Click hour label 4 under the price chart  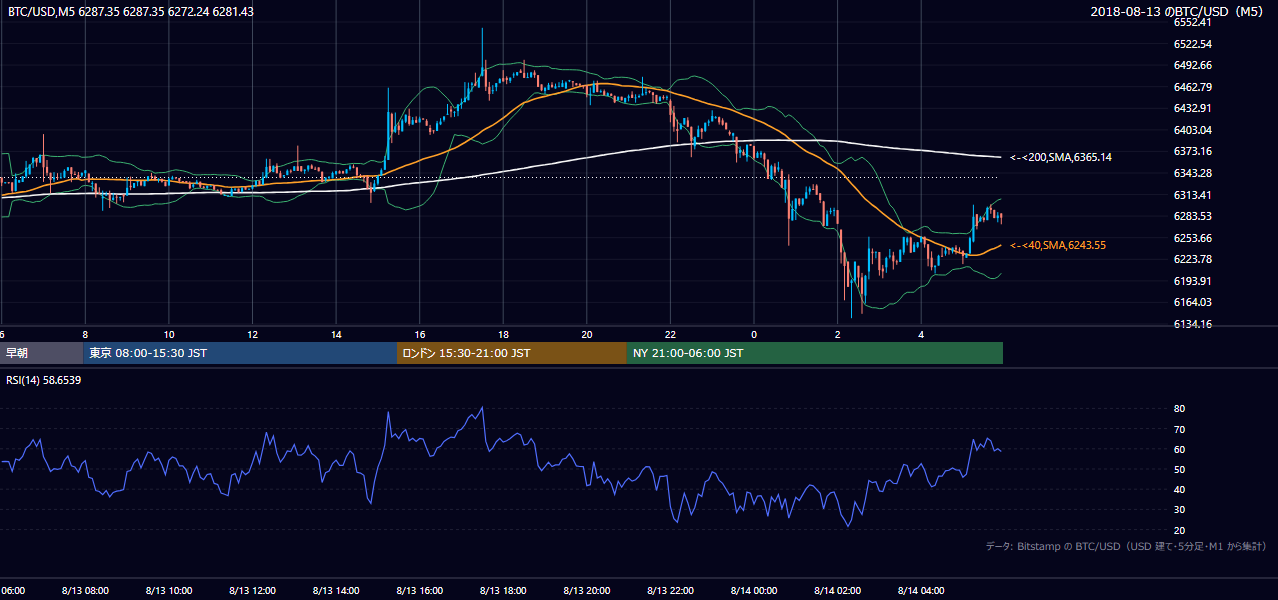click(x=921, y=334)
